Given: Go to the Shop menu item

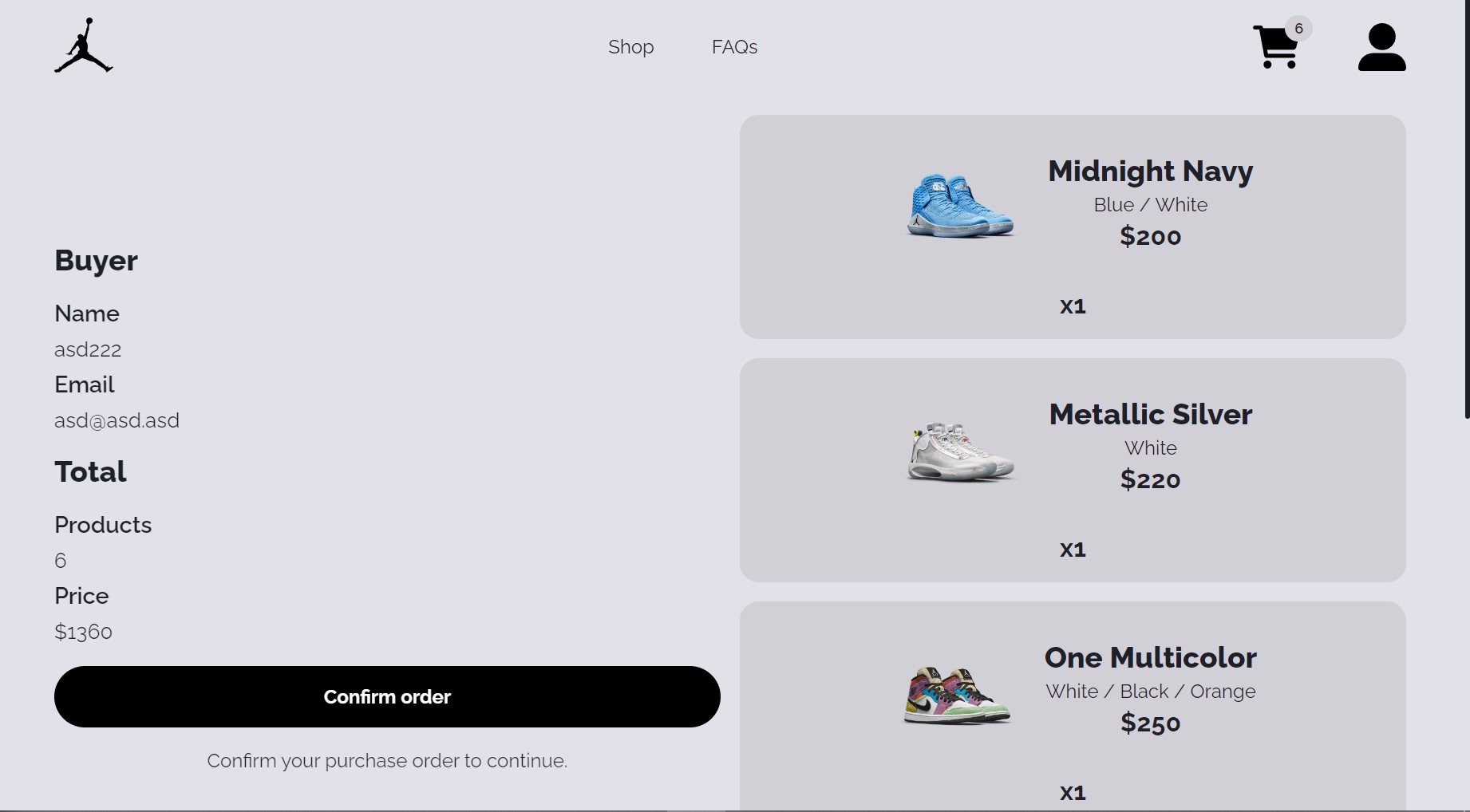Looking at the screenshot, I should pos(630,47).
